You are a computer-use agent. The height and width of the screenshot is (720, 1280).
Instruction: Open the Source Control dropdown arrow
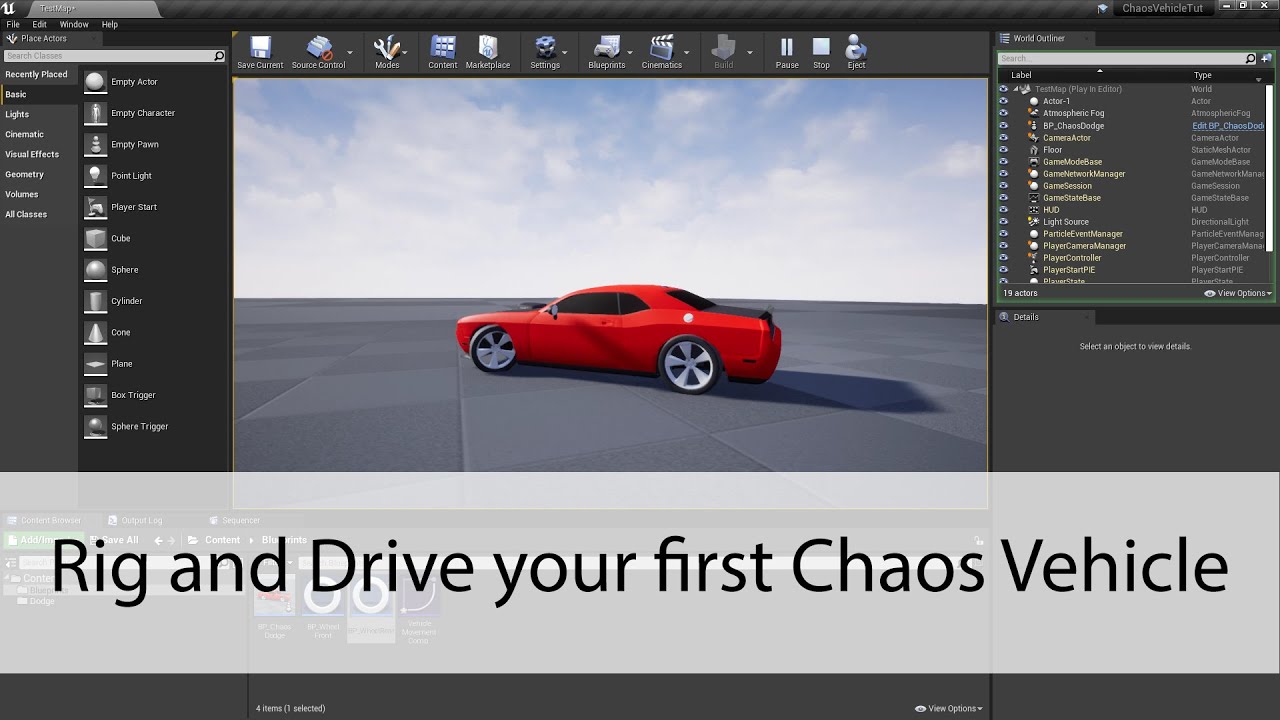click(350, 53)
